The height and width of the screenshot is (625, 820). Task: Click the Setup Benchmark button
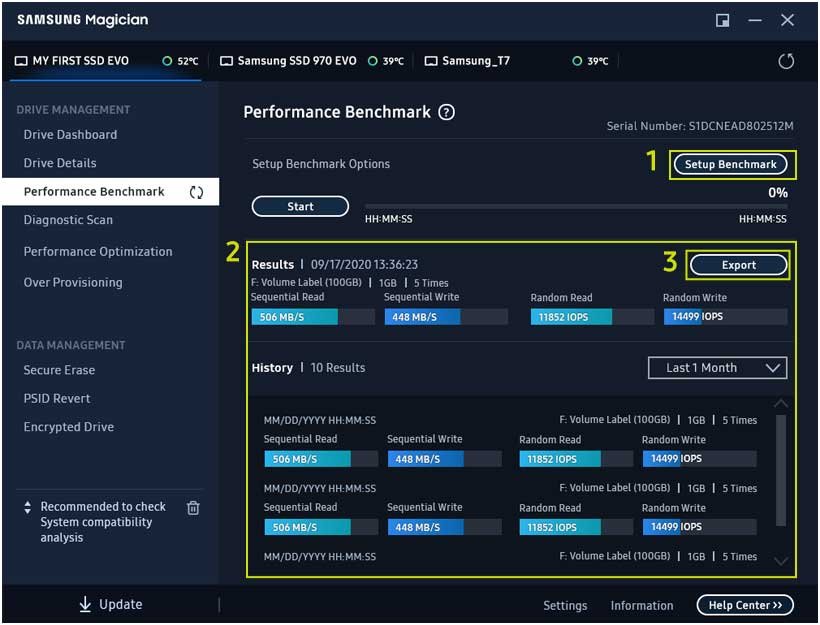731,164
